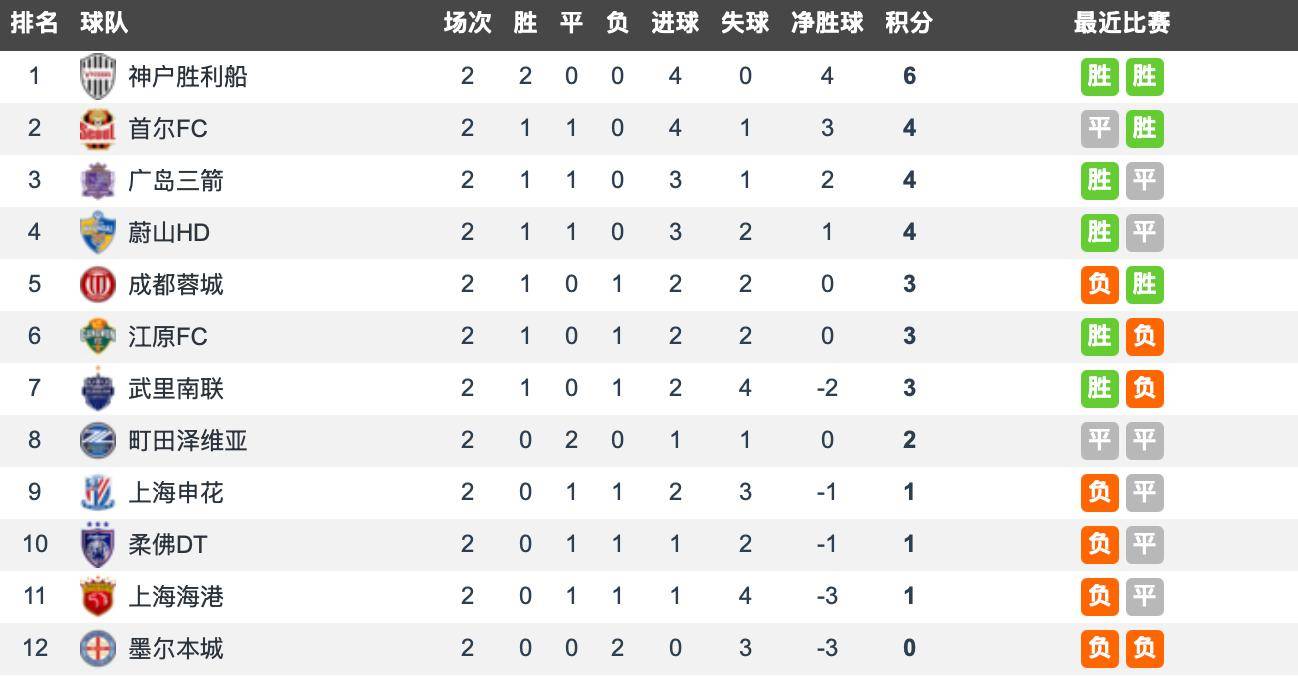Screen dimensions: 1298x678
Task: Click the 排名 column header
Action: click(34, 23)
